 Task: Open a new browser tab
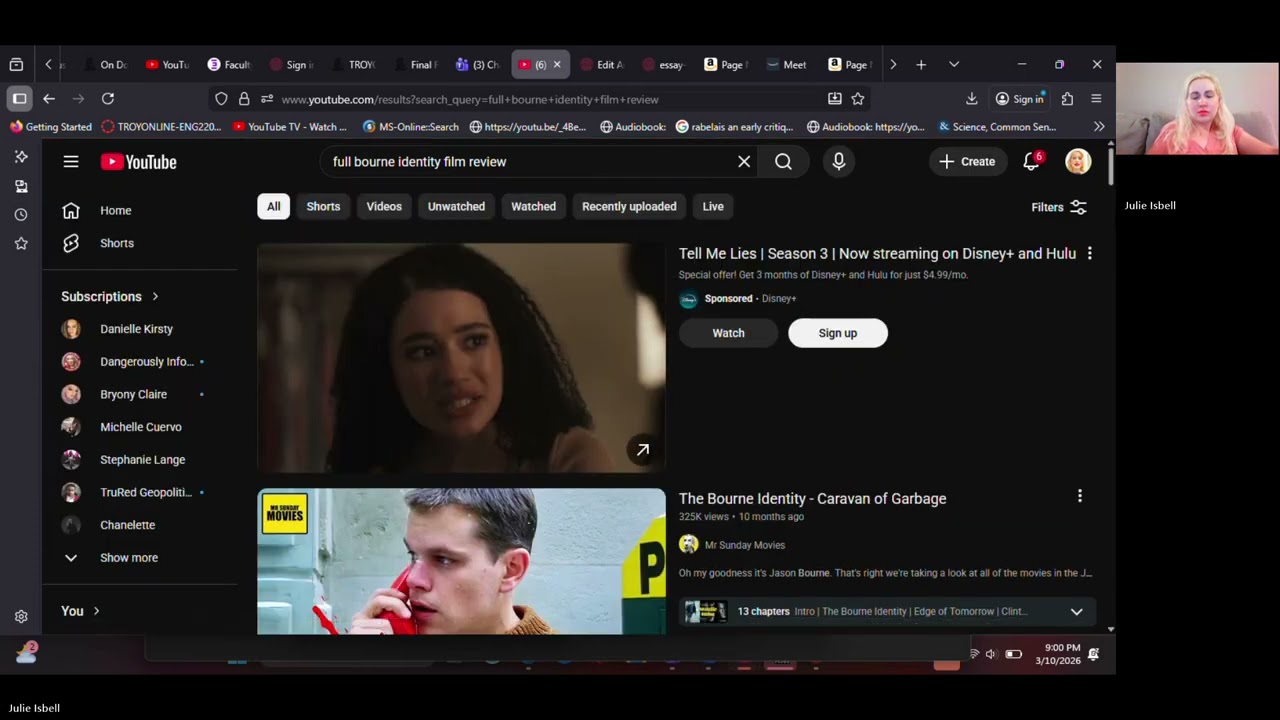point(921,65)
